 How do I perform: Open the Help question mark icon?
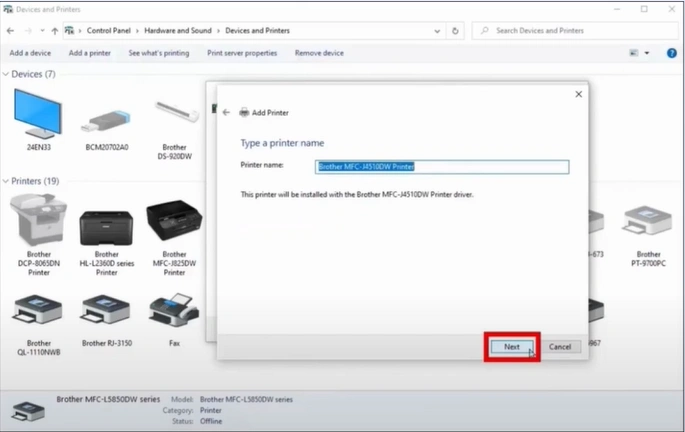click(670, 53)
